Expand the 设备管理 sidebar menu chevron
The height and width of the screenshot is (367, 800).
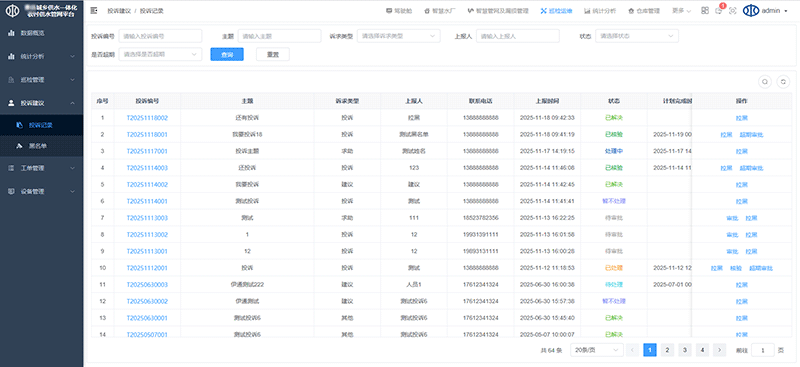pyautogui.click(x=72, y=191)
